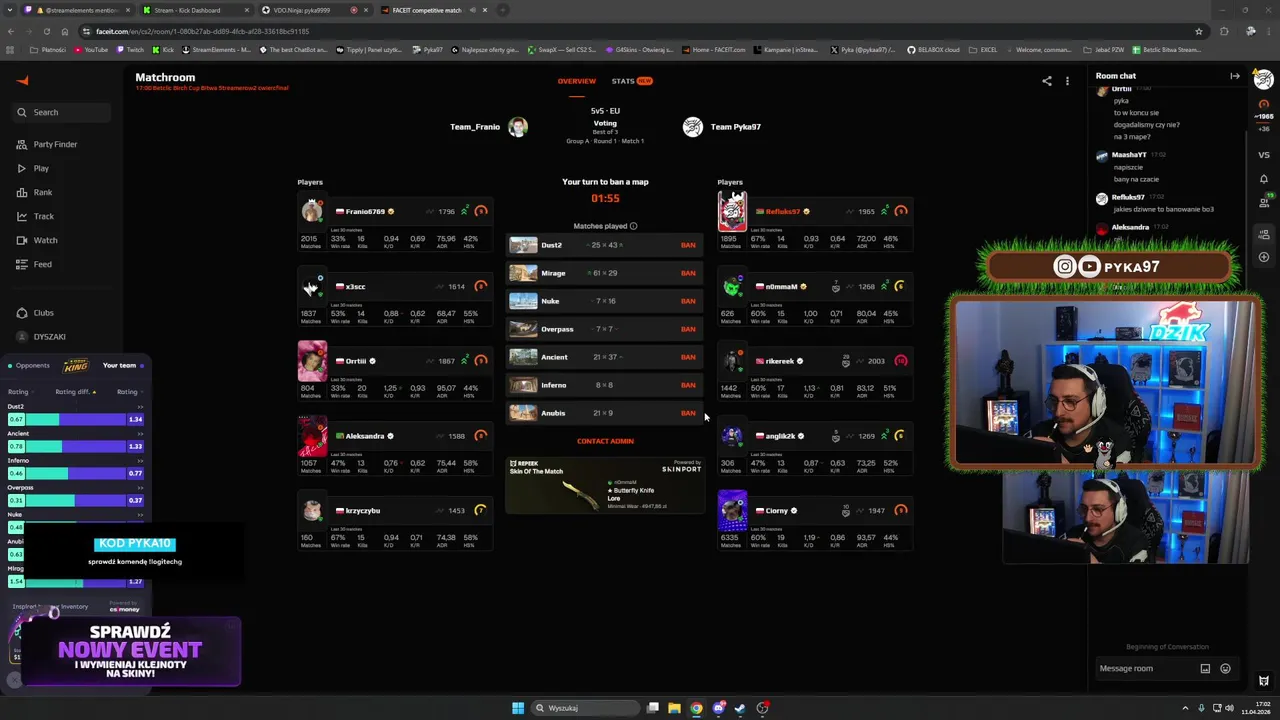
Task: Bookmark this page with star icon
Action: pyautogui.click(x=1199, y=31)
